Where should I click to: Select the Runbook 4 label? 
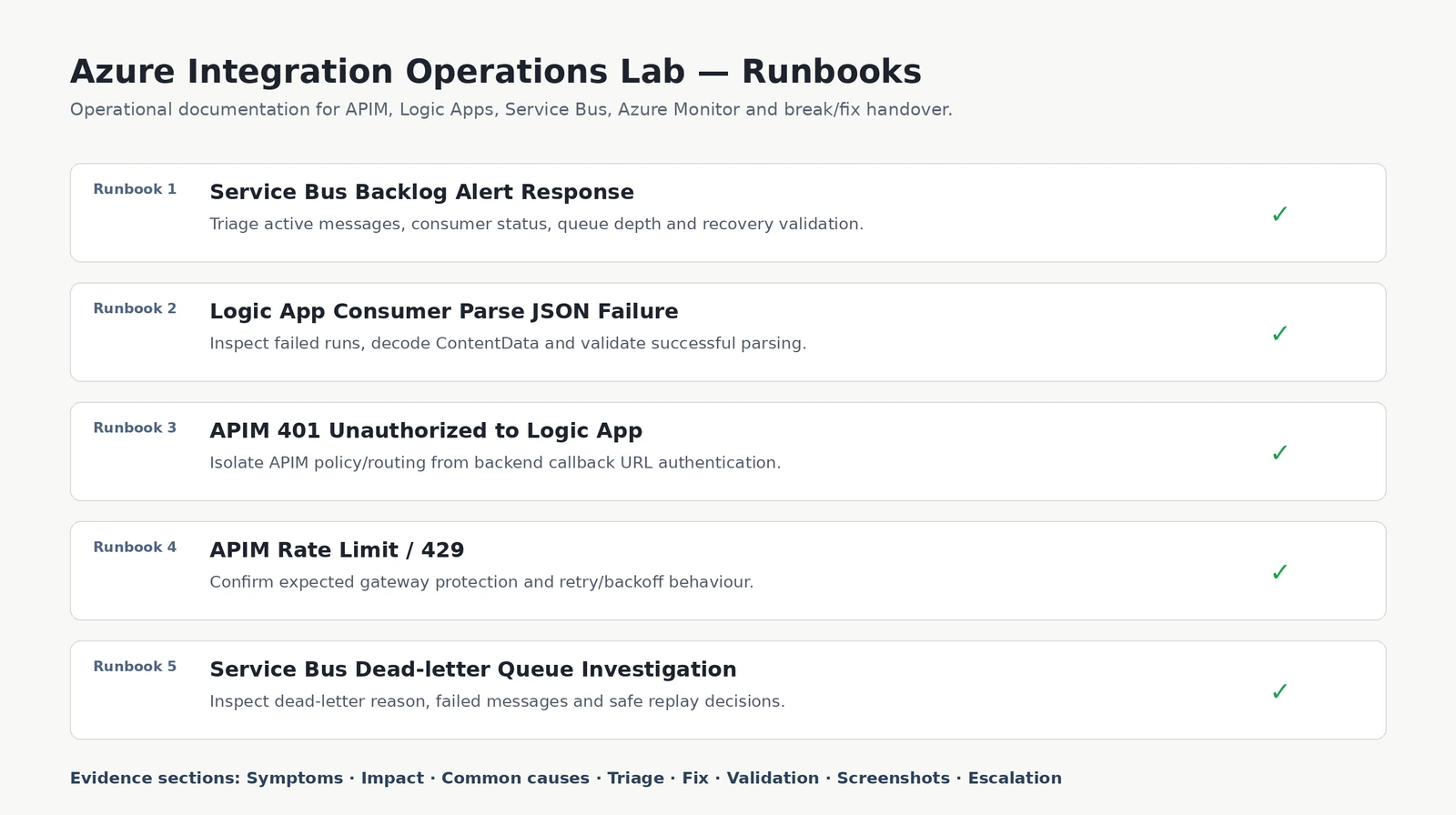coord(135,547)
